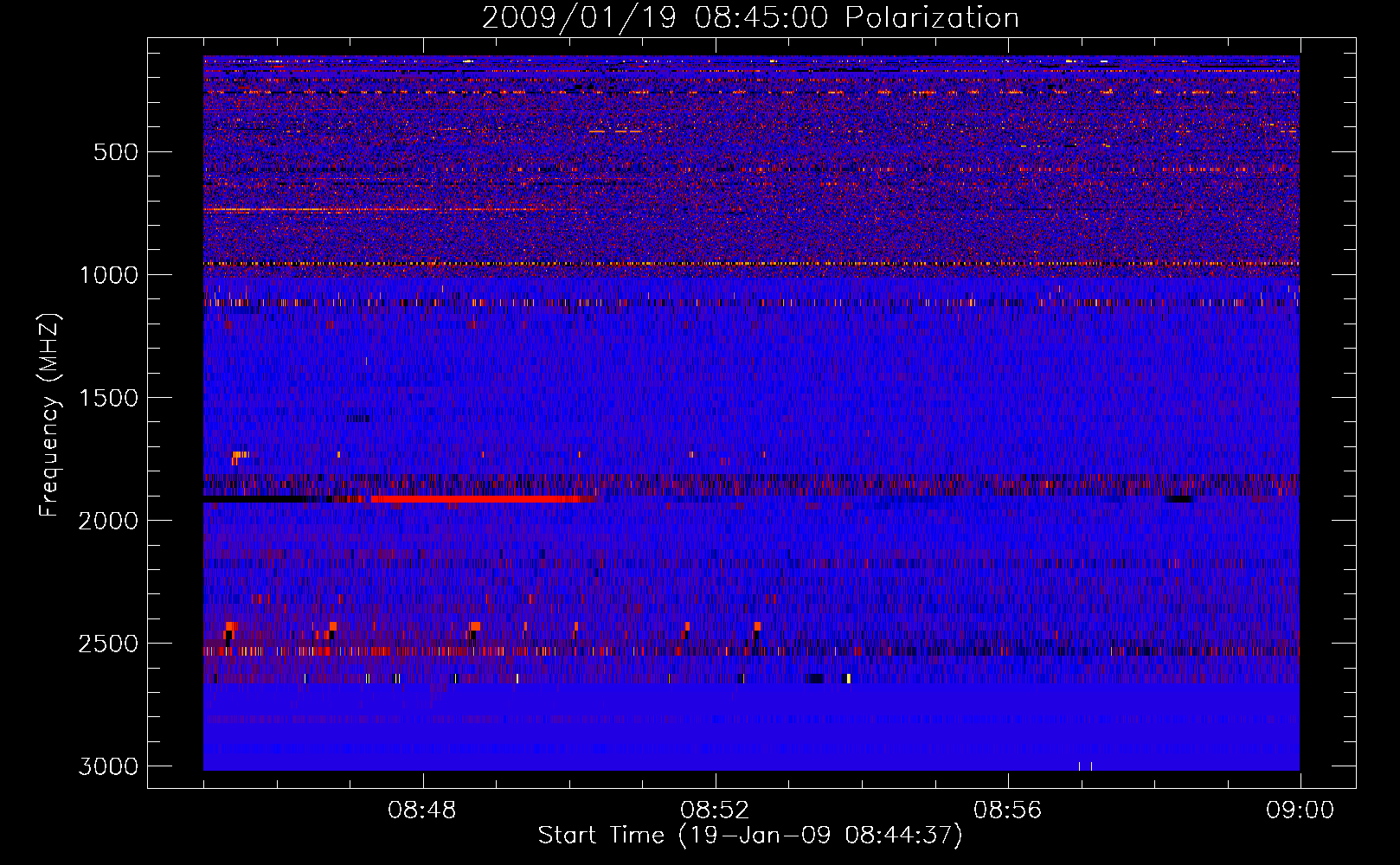Click the 08:52 time tick label

[715, 811]
